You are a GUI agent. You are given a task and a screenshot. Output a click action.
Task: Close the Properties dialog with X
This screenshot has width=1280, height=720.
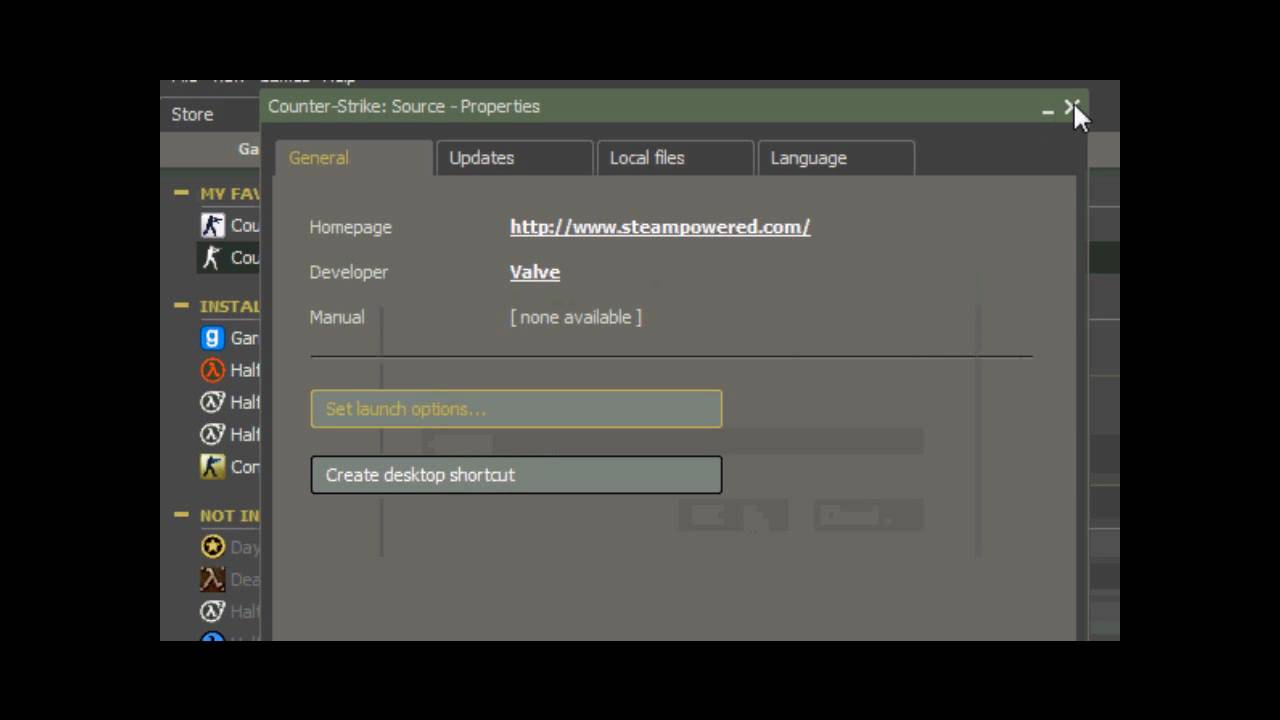click(x=1071, y=107)
